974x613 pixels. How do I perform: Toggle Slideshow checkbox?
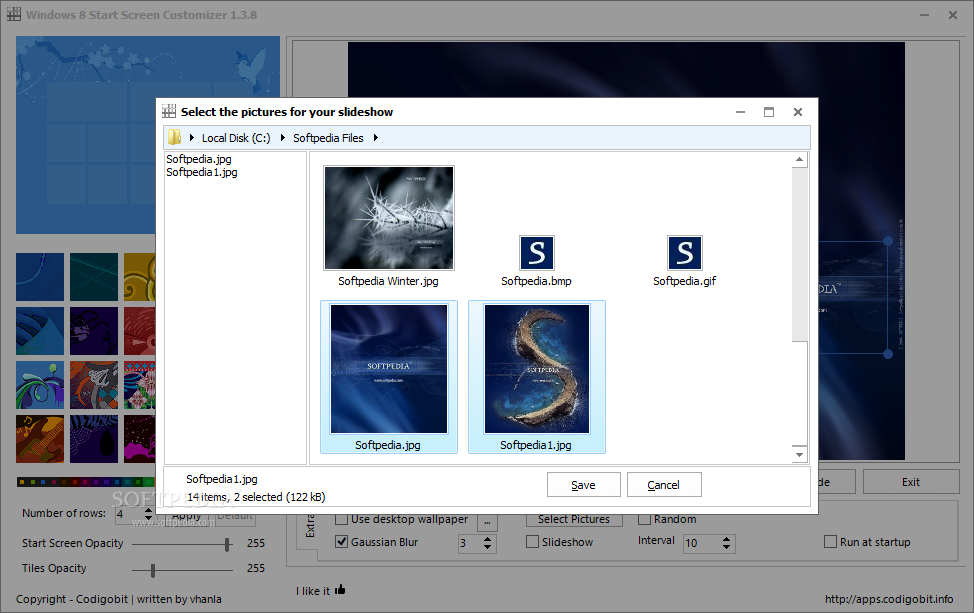point(532,542)
